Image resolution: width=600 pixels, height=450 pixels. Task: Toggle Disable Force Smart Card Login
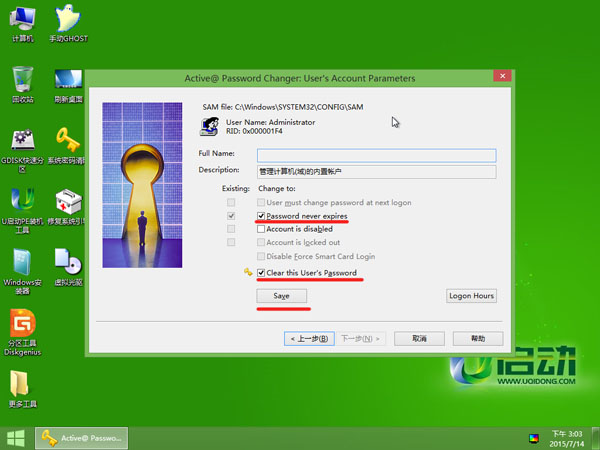(x=261, y=256)
